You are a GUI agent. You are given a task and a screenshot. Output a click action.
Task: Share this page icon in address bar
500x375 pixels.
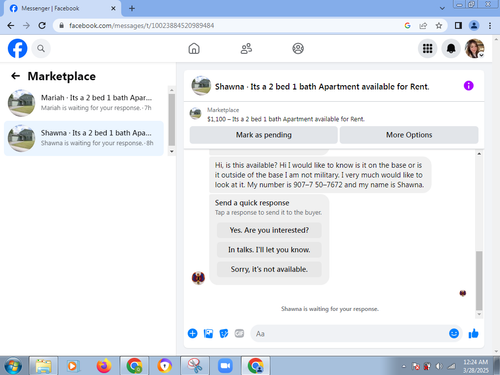point(423,26)
